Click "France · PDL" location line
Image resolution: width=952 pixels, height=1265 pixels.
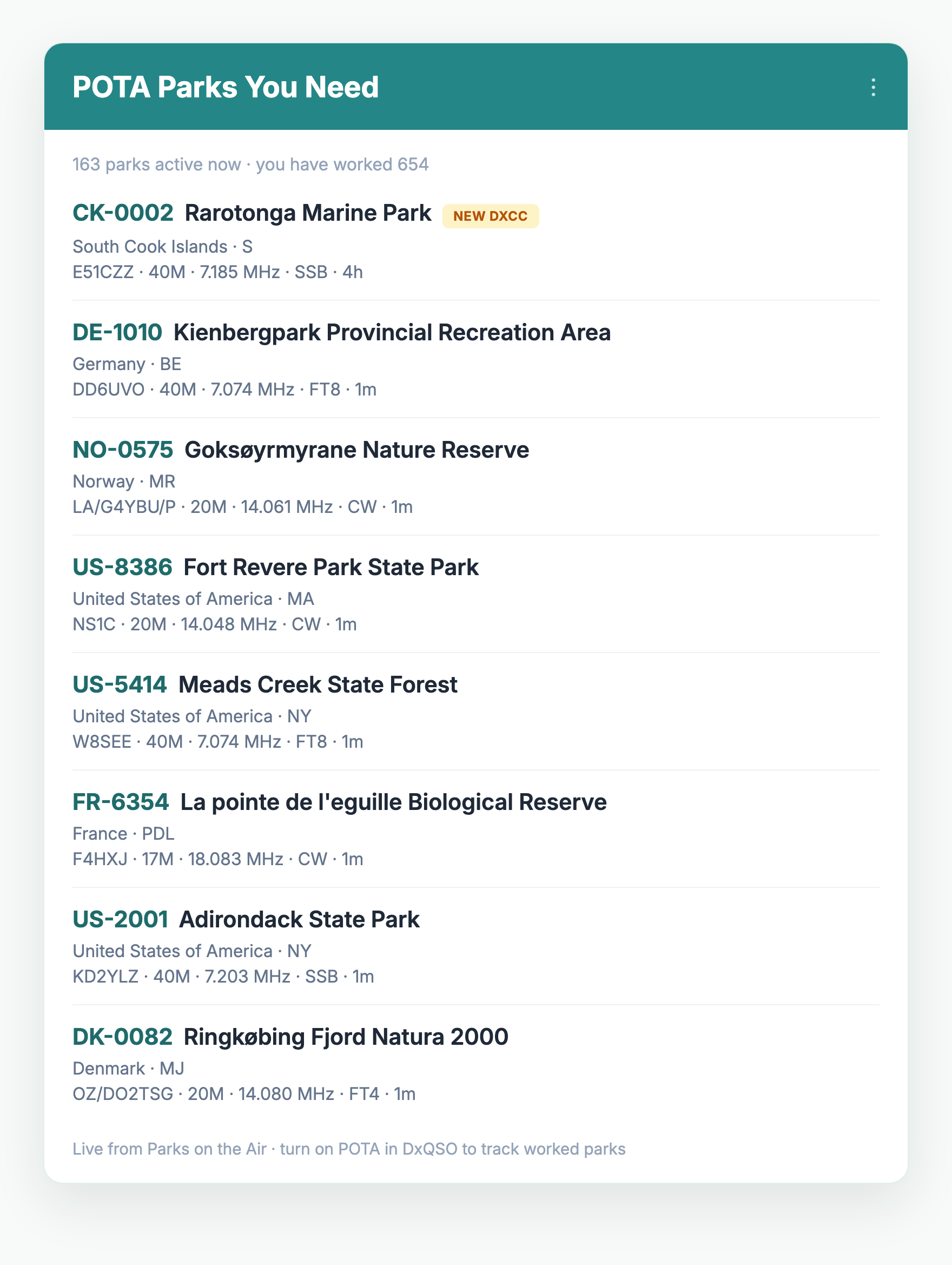123,834
